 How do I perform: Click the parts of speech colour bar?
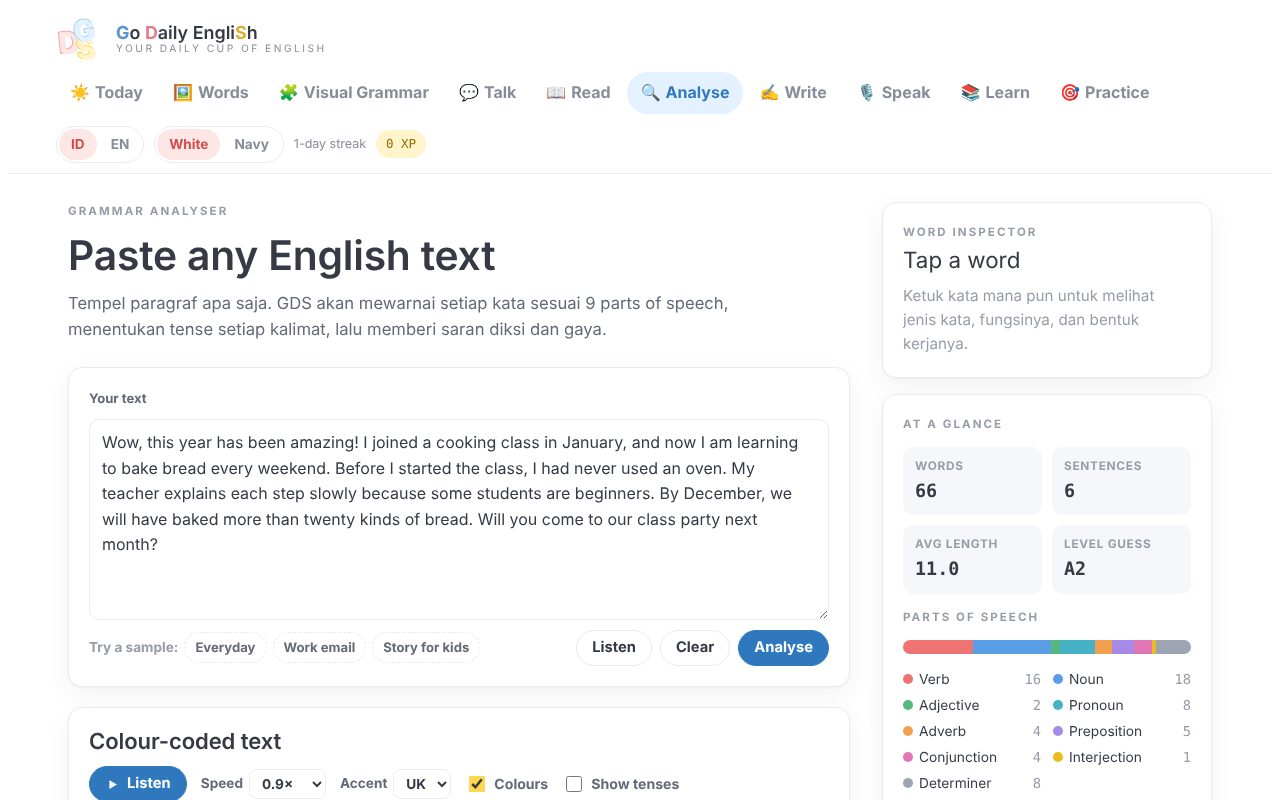[x=1047, y=647]
